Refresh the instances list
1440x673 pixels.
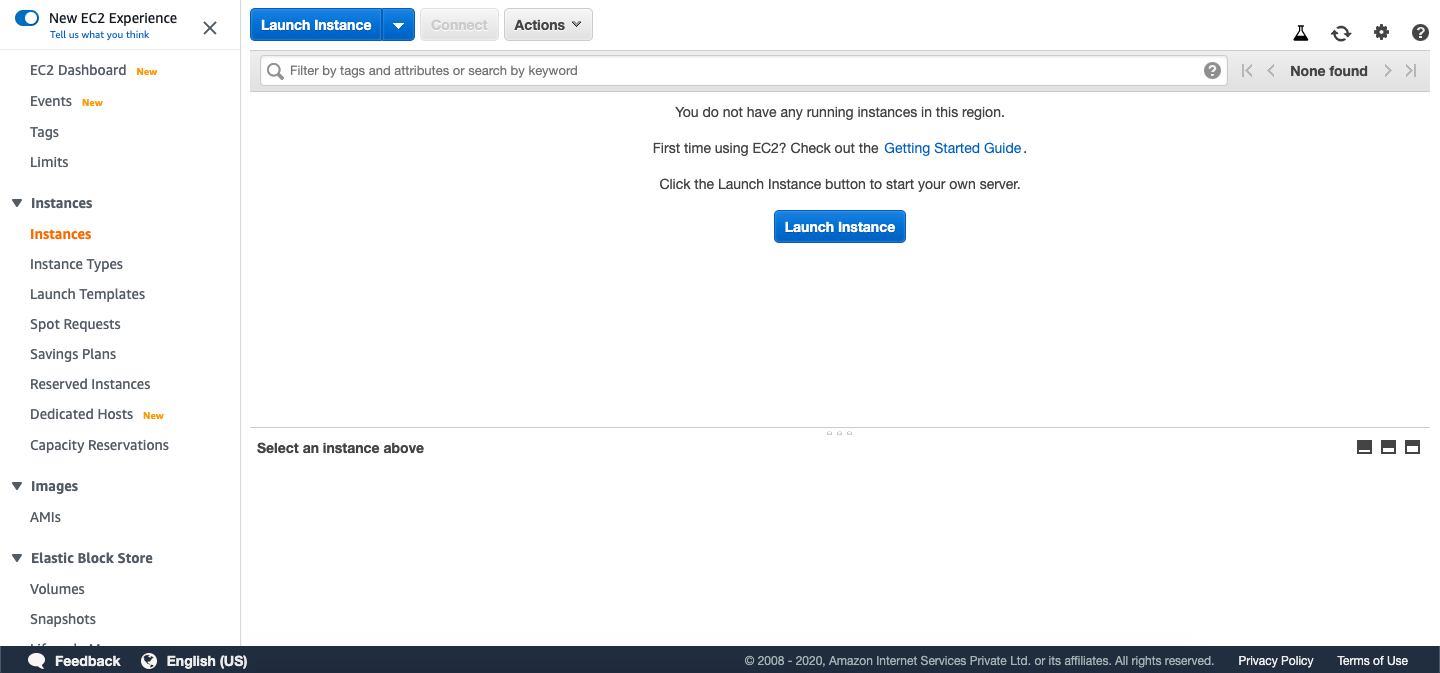(1341, 33)
